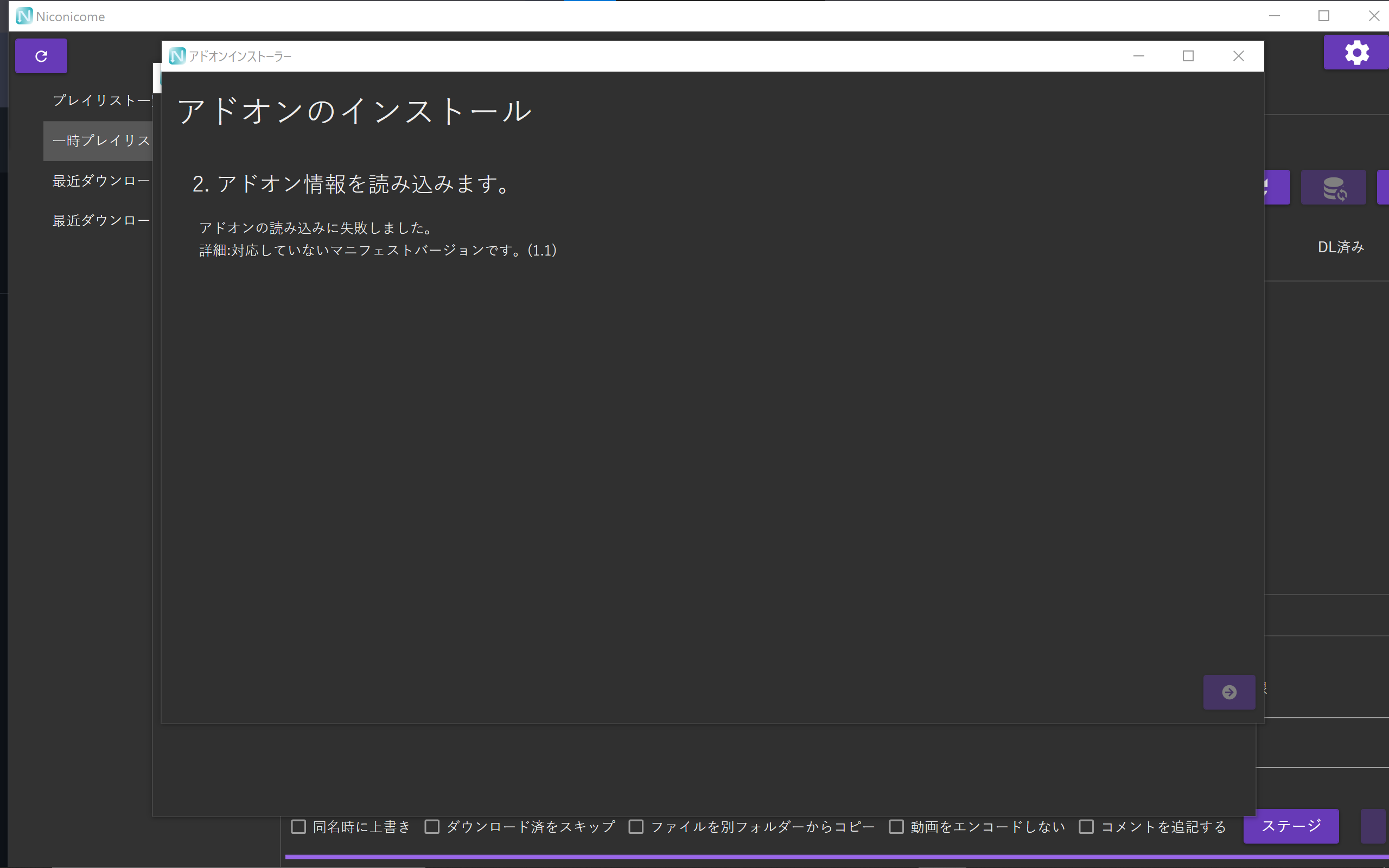Image resolution: width=1389 pixels, height=868 pixels.
Task: Check ダウンロード済をスキップ option
Action: click(x=433, y=827)
